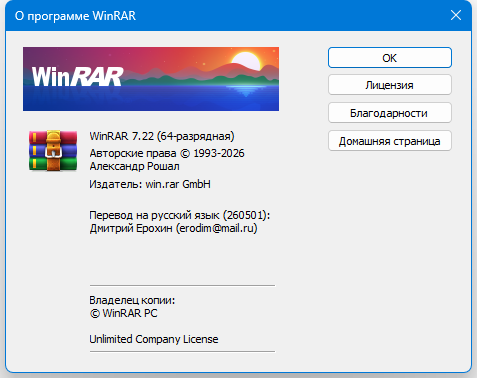Open the Благодарности dialog

point(390,113)
